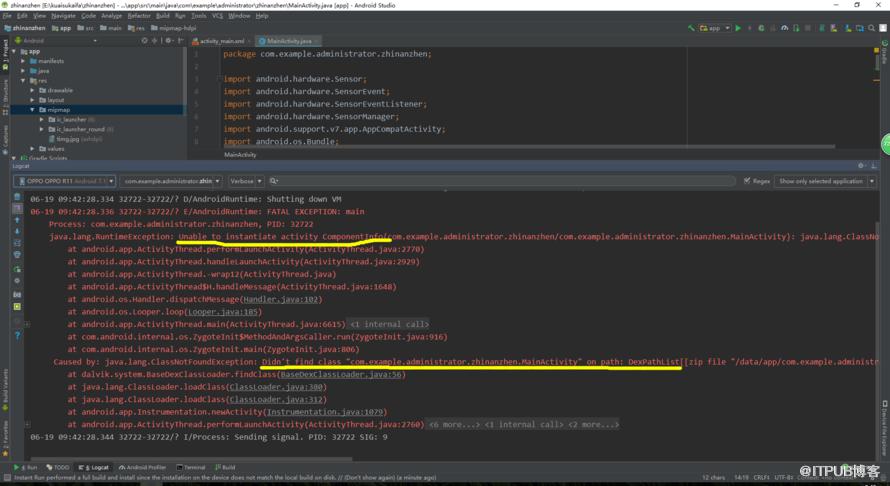The width and height of the screenshot is (890, 486).
Task: Click the BaseDexClassLoader.java:56 link
Action: tap(341, 374)
